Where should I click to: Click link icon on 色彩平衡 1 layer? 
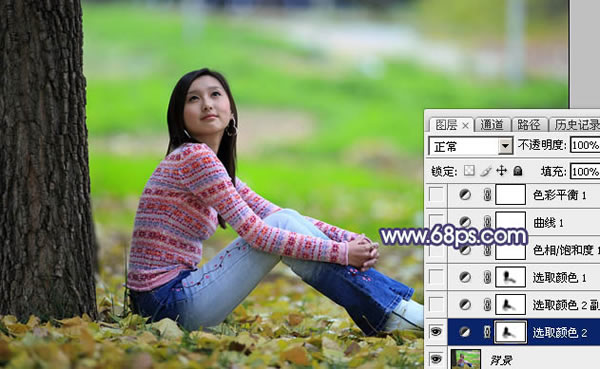pos(487,195)
